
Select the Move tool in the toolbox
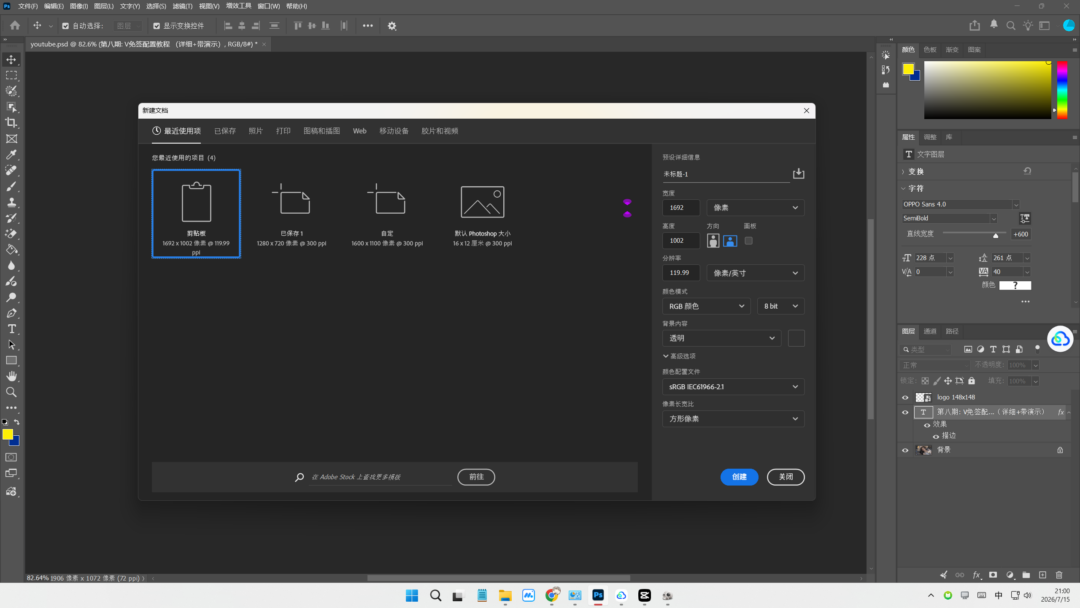click(x=12, y=60)
